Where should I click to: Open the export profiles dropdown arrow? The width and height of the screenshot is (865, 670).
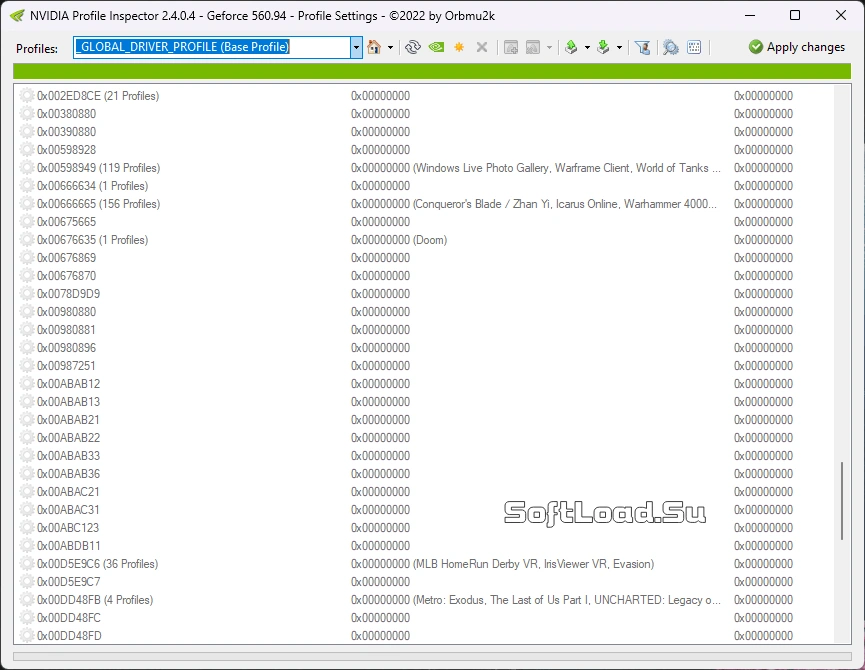(587, 47)
